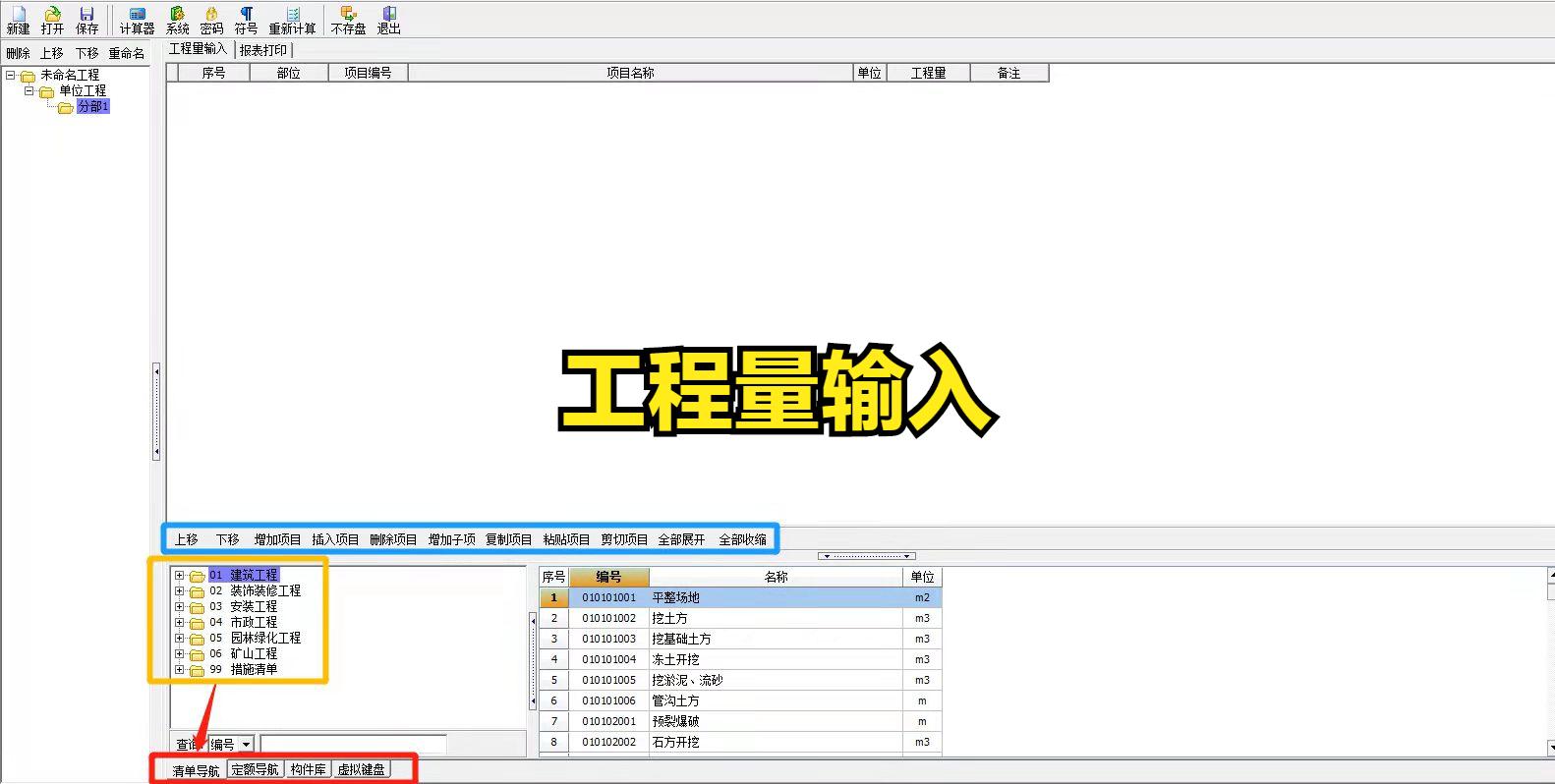Click 删除项目 button
1555x784 pixels.
[393, 539]
